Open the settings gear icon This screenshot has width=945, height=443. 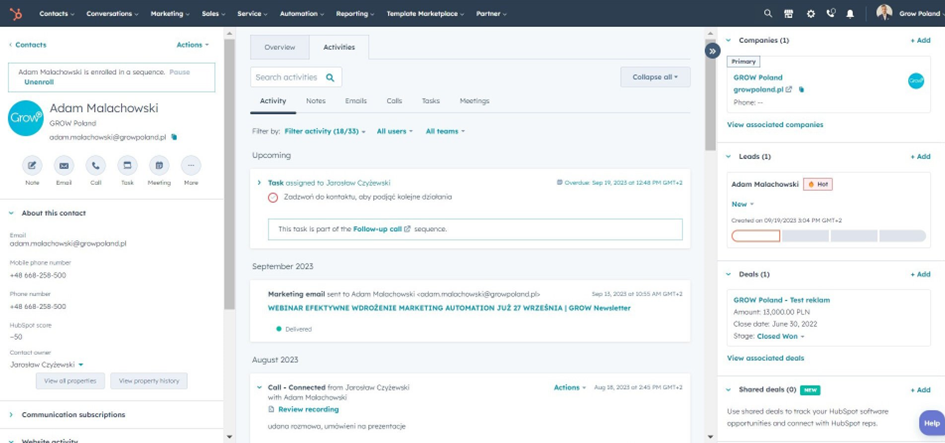pyautogui.click(x=811, y=13)
